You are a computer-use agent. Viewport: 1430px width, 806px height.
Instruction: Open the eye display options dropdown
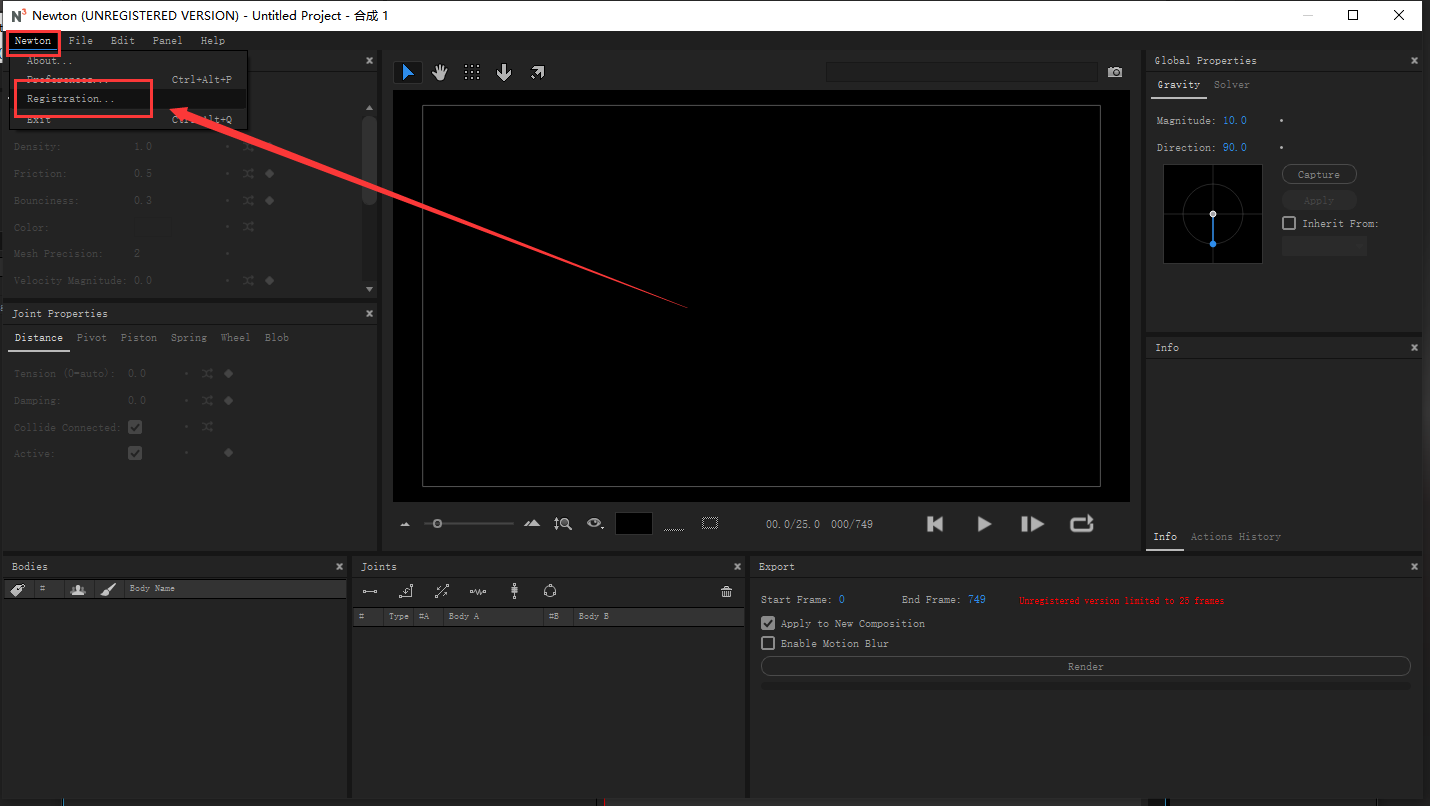[x=596, y=524]
